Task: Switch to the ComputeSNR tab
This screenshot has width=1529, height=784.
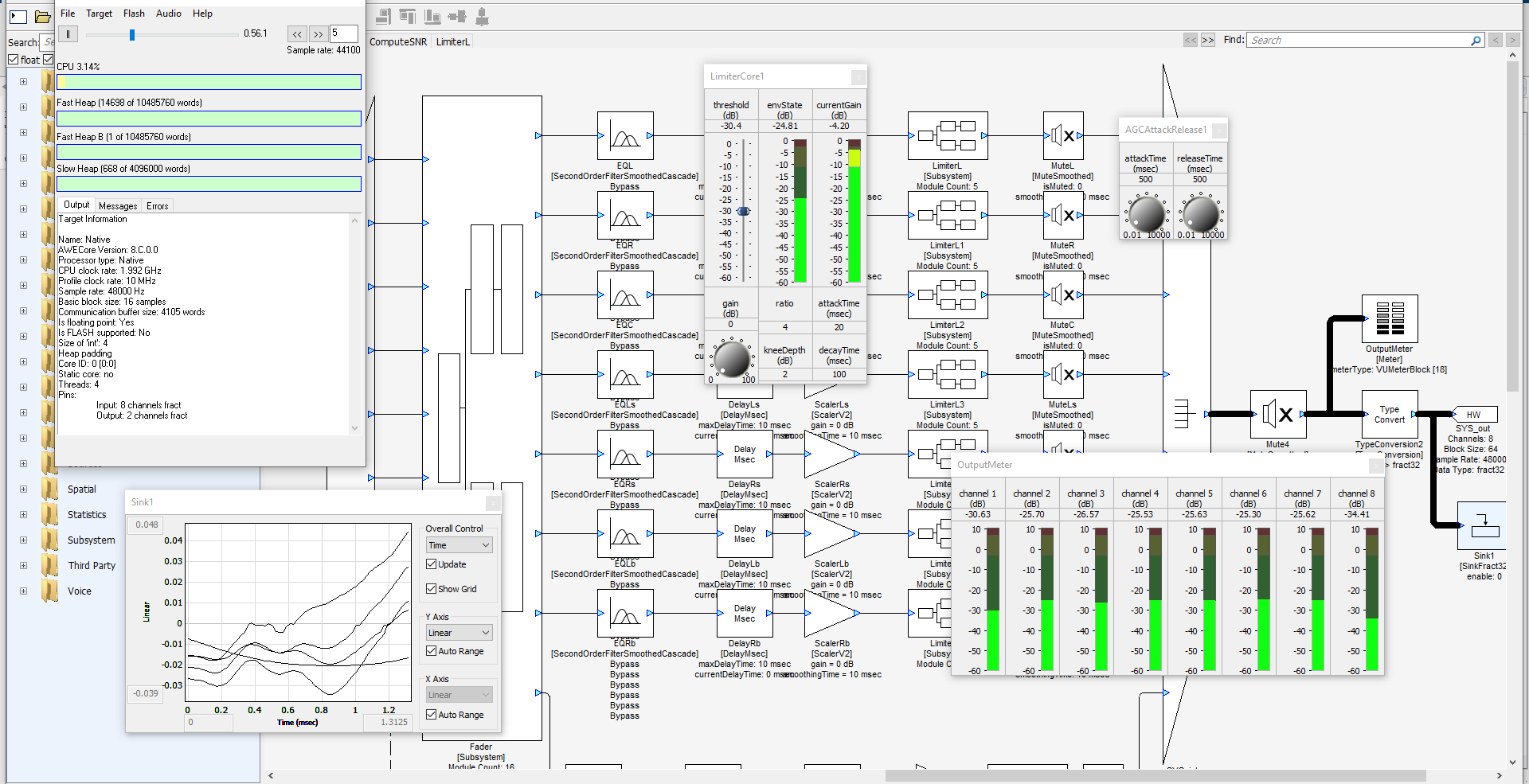Action: 397,41
